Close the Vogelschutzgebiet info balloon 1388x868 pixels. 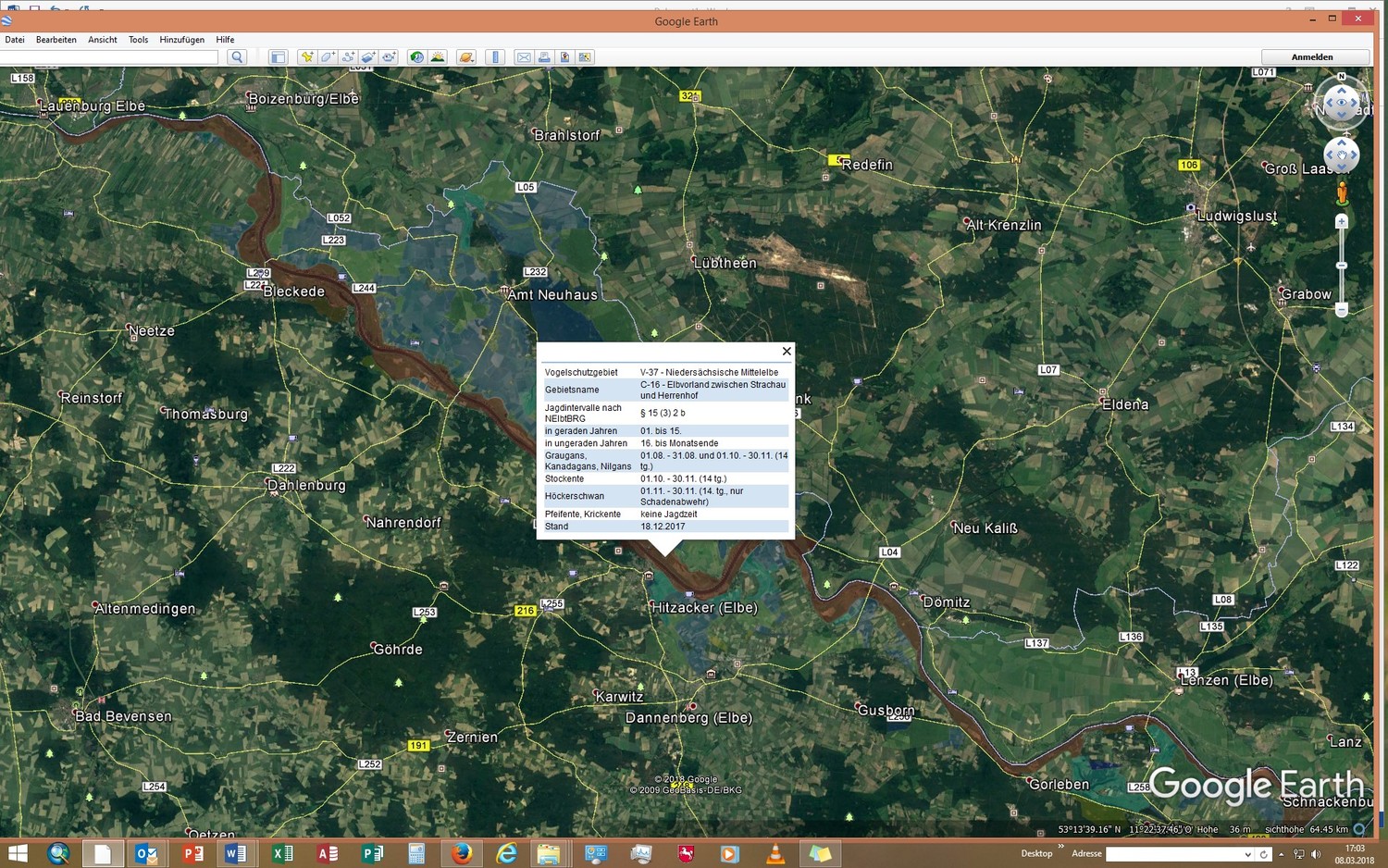787,351
